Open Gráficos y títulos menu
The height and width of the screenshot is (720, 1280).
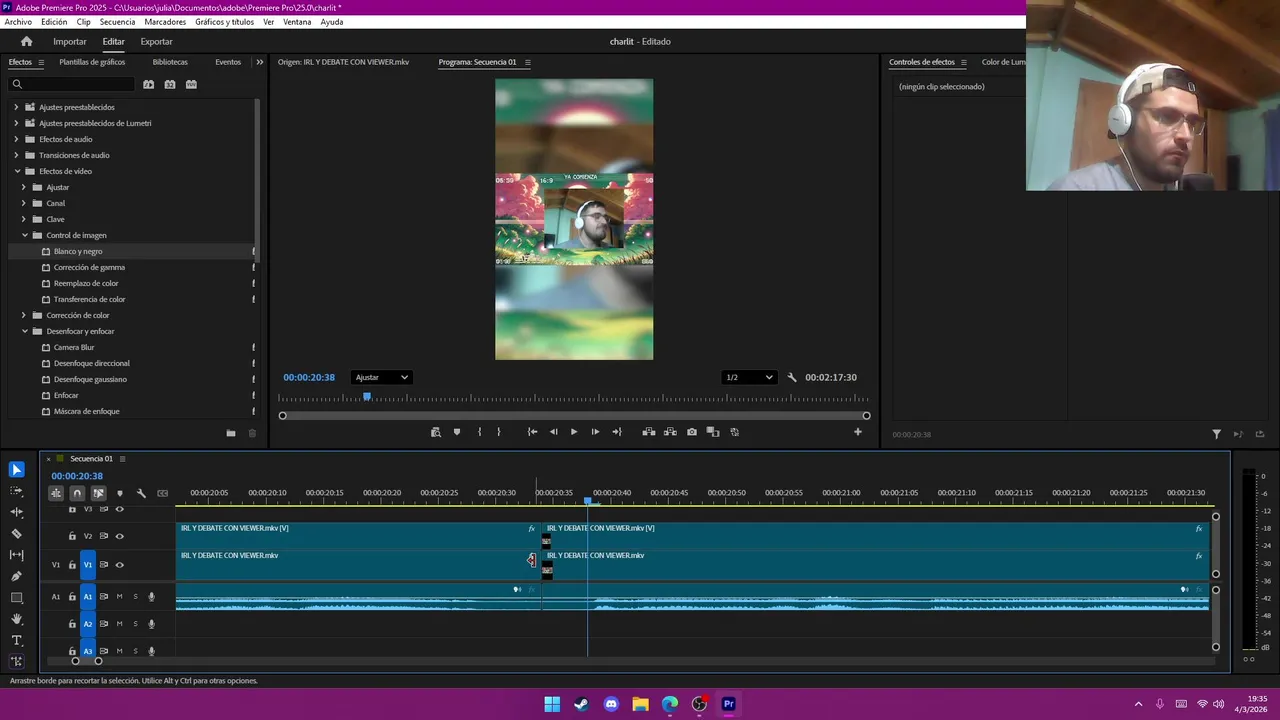(224, 22)
